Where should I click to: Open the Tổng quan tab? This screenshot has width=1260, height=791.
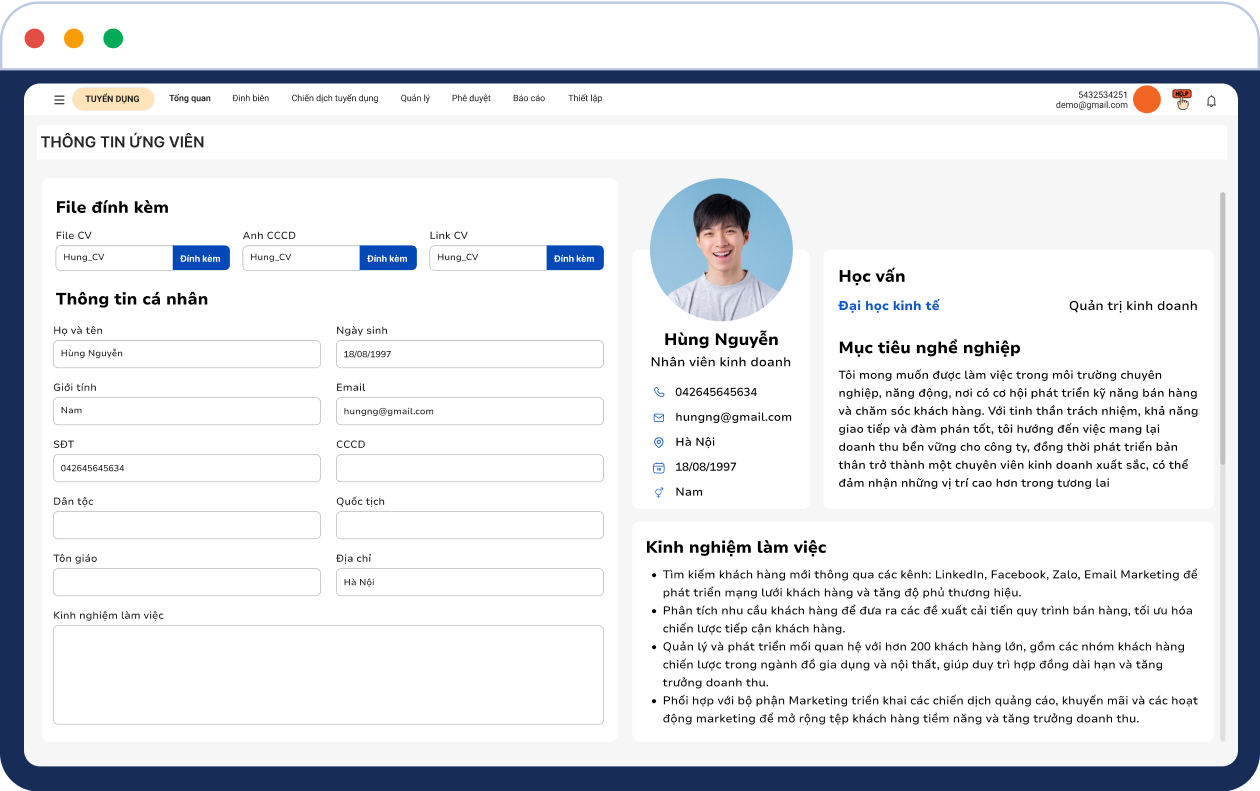[189, 99]
